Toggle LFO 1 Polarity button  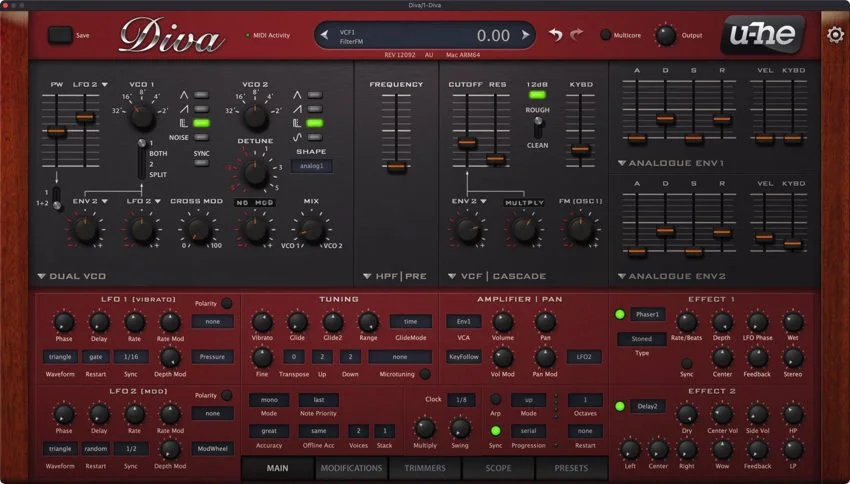pos(226,304)
